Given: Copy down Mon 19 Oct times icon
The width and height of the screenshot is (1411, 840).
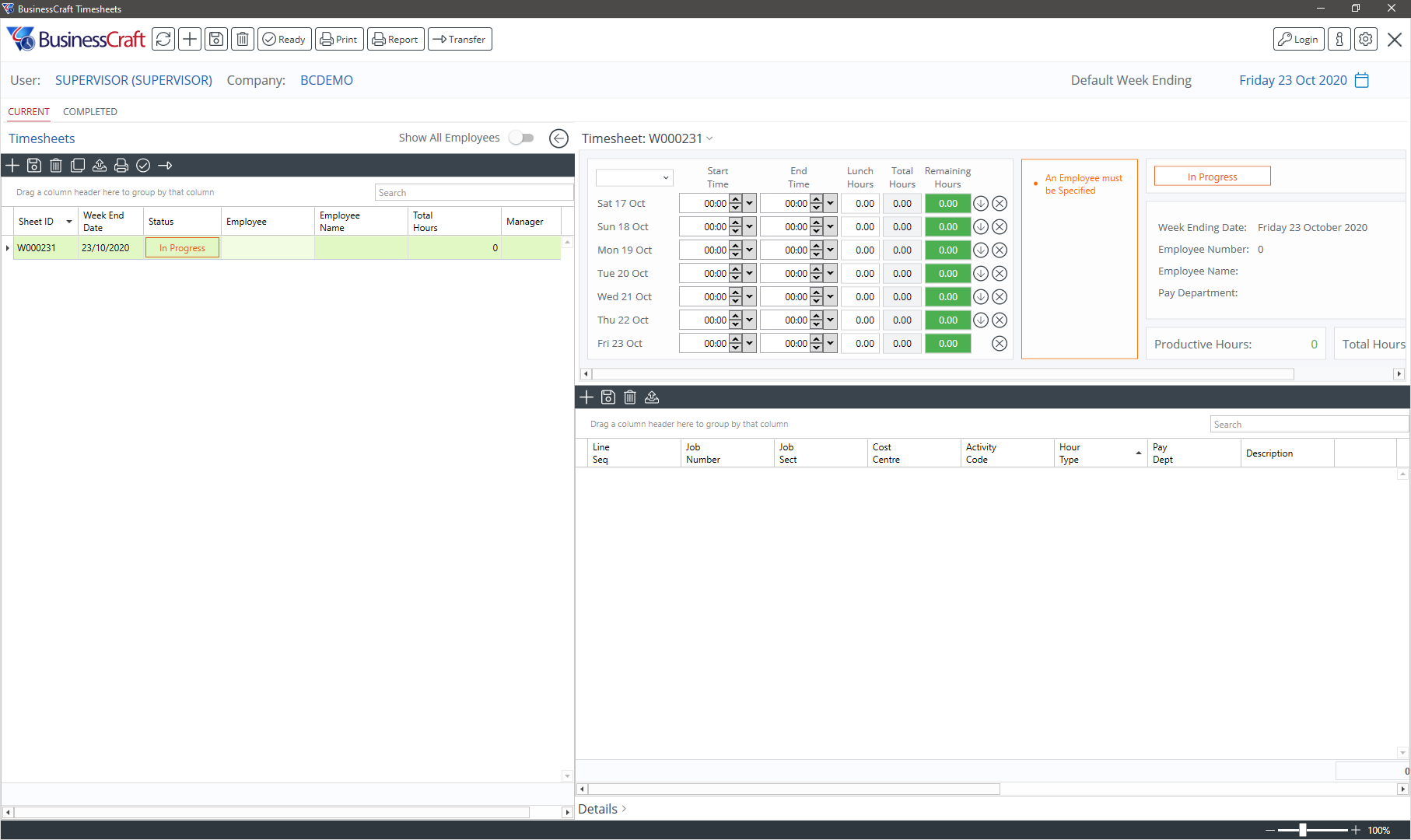Looking at the screenshot, I should coord(981,250).
